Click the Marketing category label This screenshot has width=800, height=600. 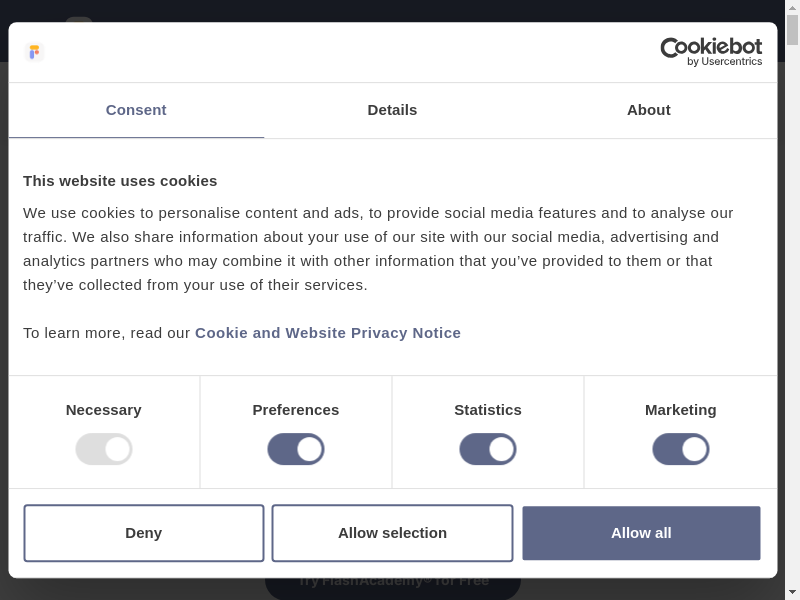681,410
